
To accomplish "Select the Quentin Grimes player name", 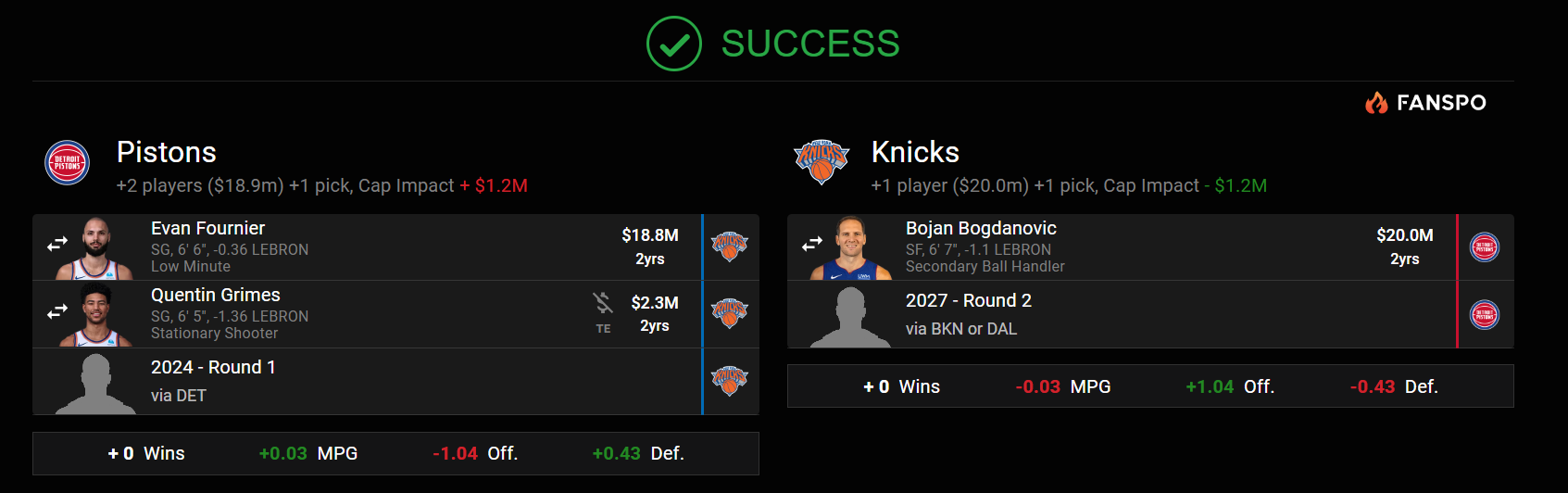I will (216, 295).
